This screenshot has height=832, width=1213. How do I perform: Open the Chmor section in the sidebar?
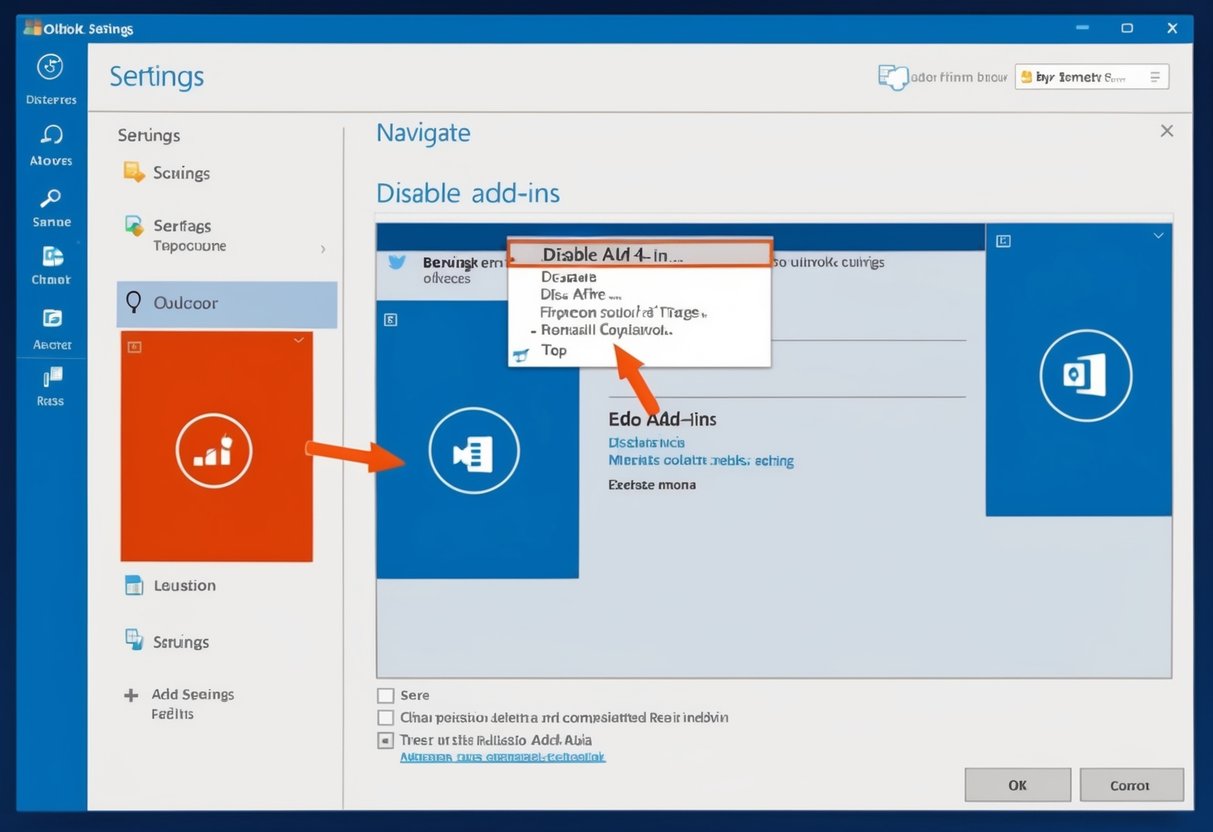pos(50,262)
